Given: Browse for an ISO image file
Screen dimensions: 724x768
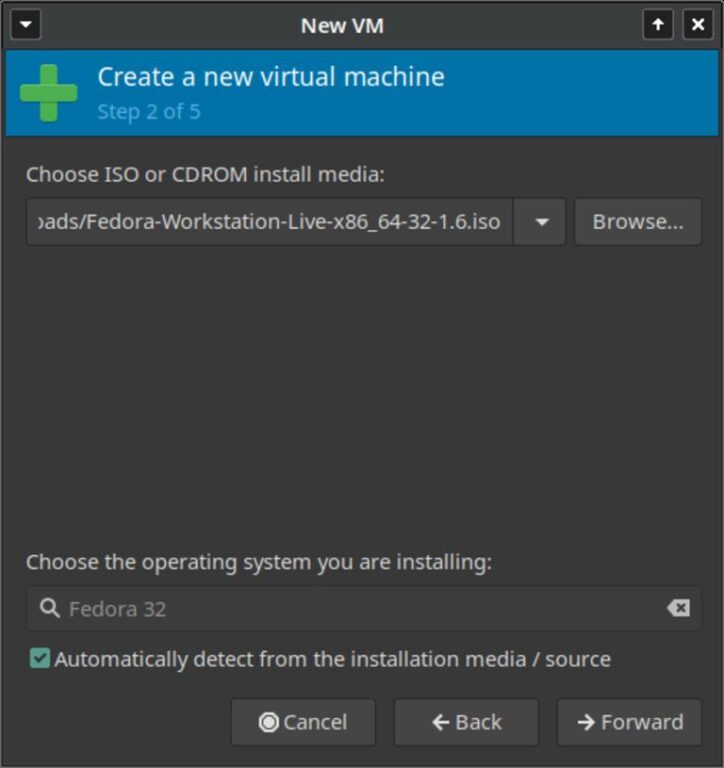Looking at the screenshot, I should (x=638, y=222).
